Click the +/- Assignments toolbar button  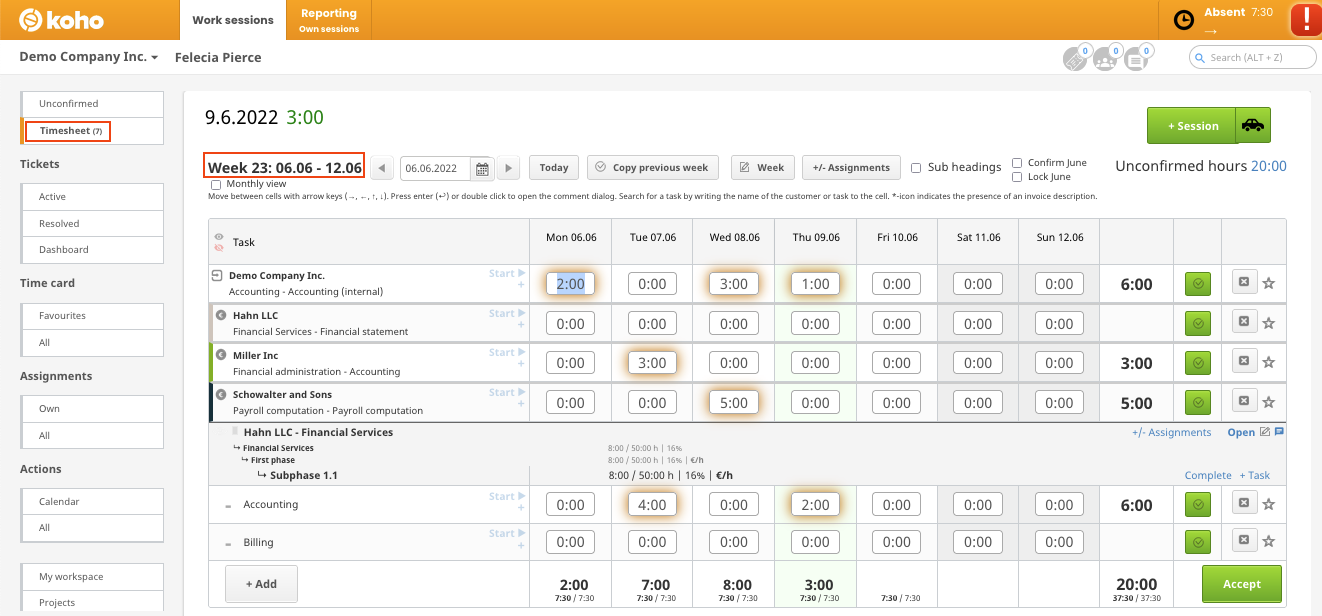851,168
